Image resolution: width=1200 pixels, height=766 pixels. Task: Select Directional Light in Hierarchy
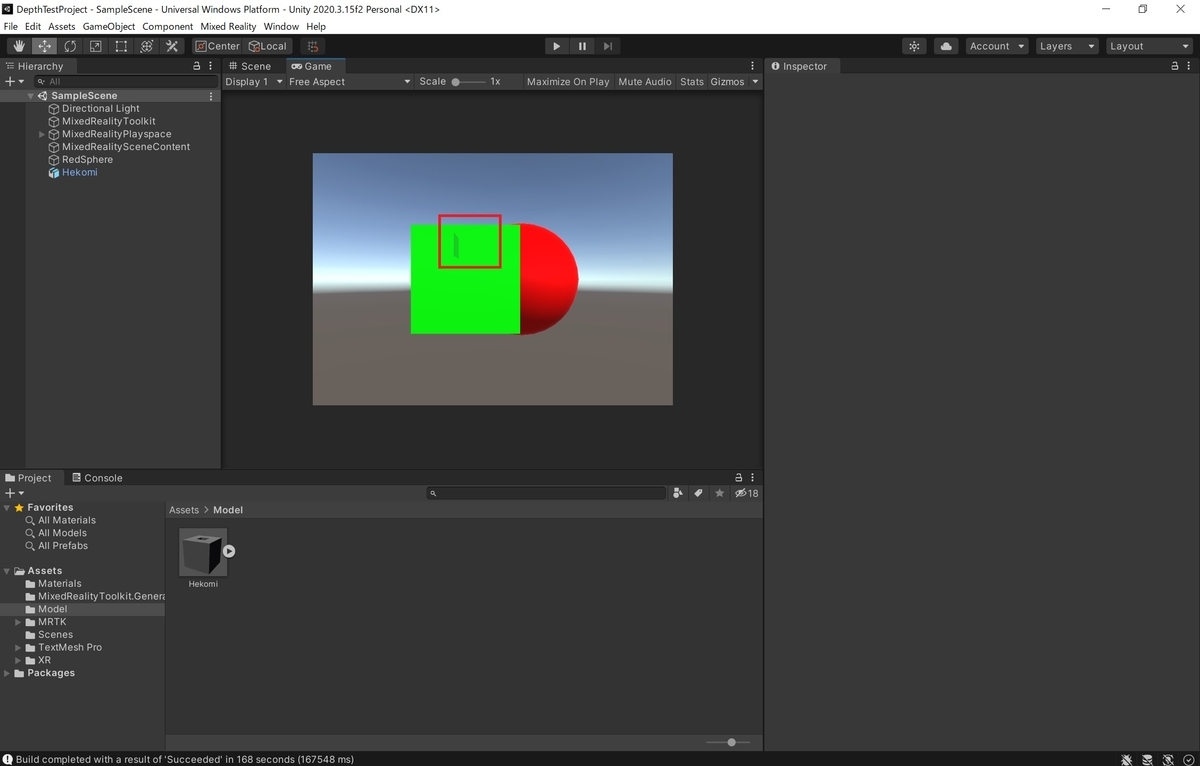click(101, 109)
